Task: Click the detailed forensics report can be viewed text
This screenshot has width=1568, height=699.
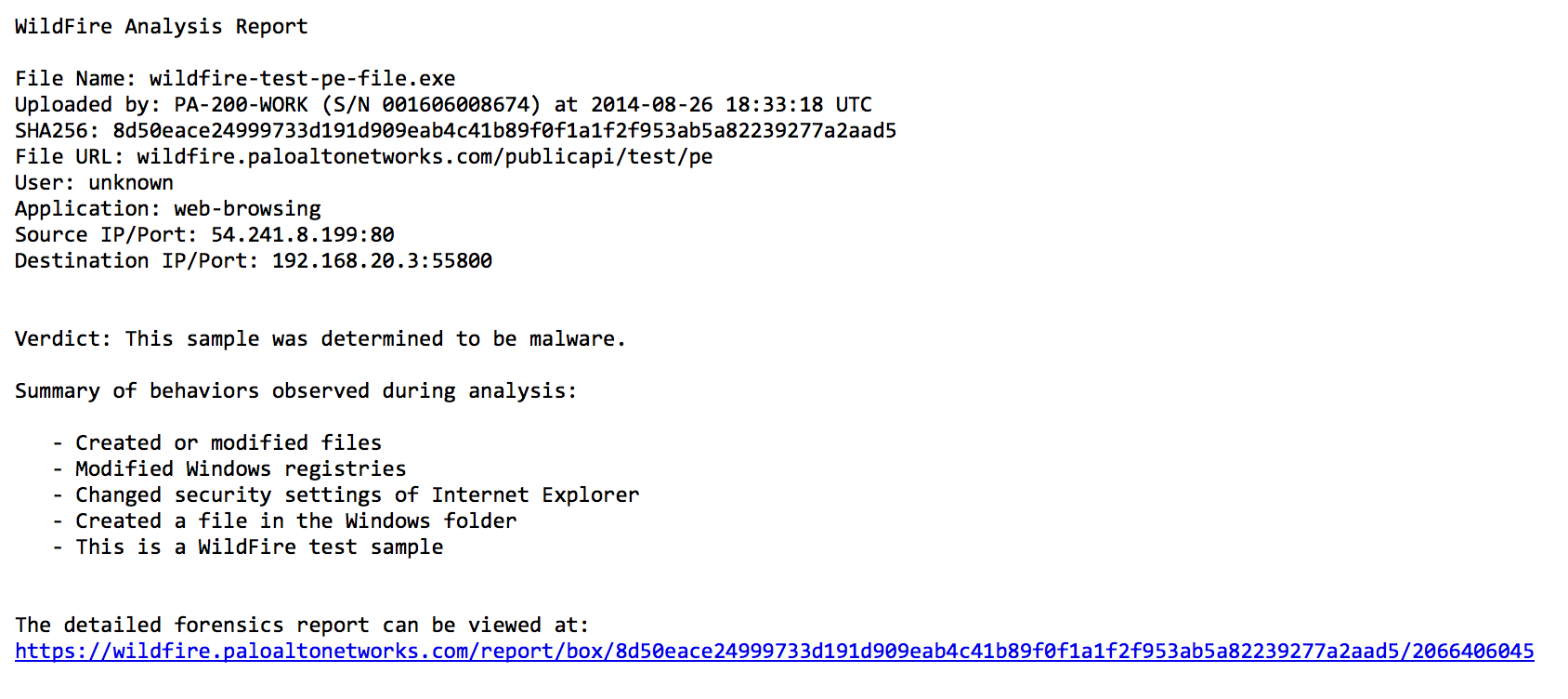Action: [302, 626]
